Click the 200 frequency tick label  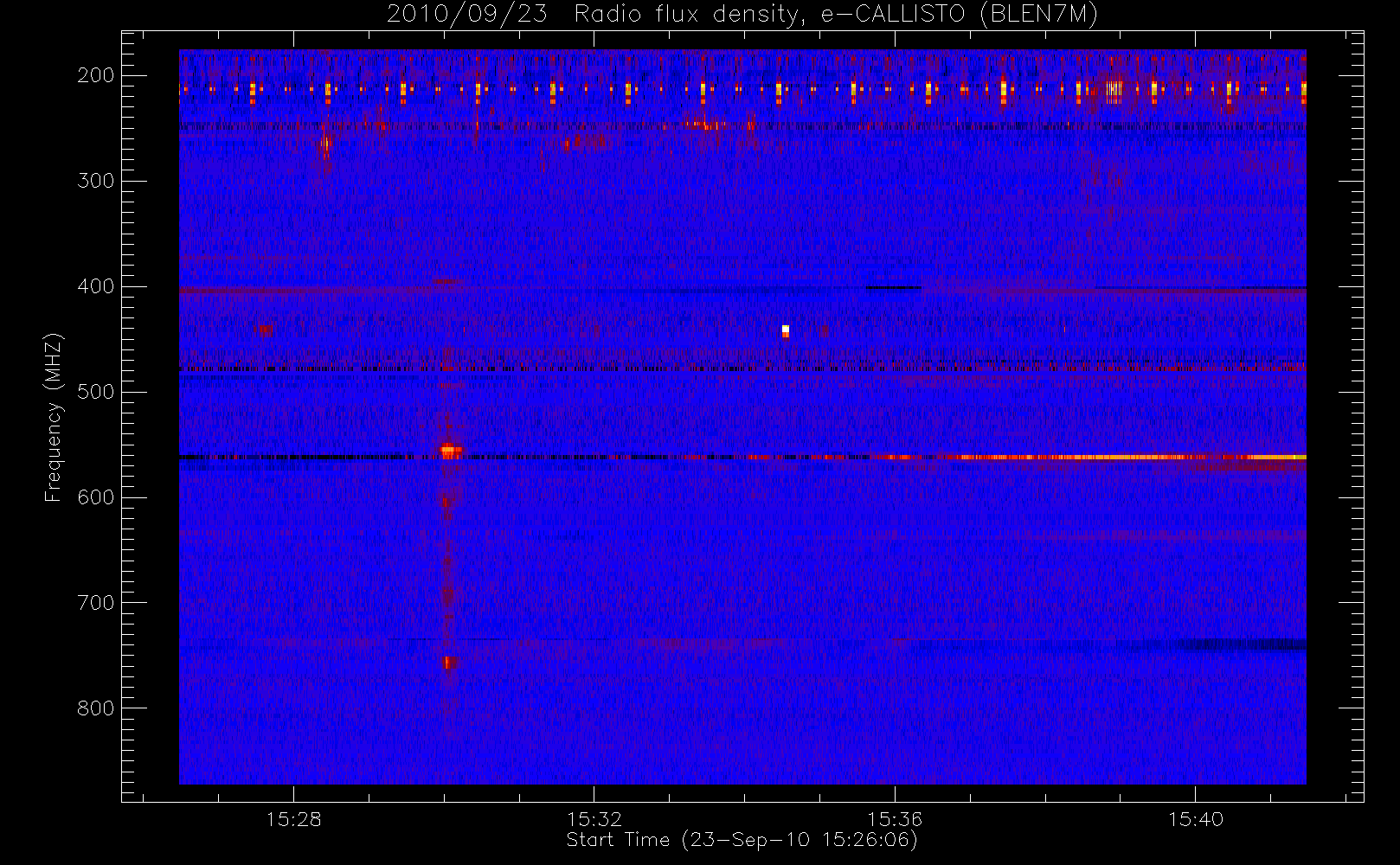point(96,75)
